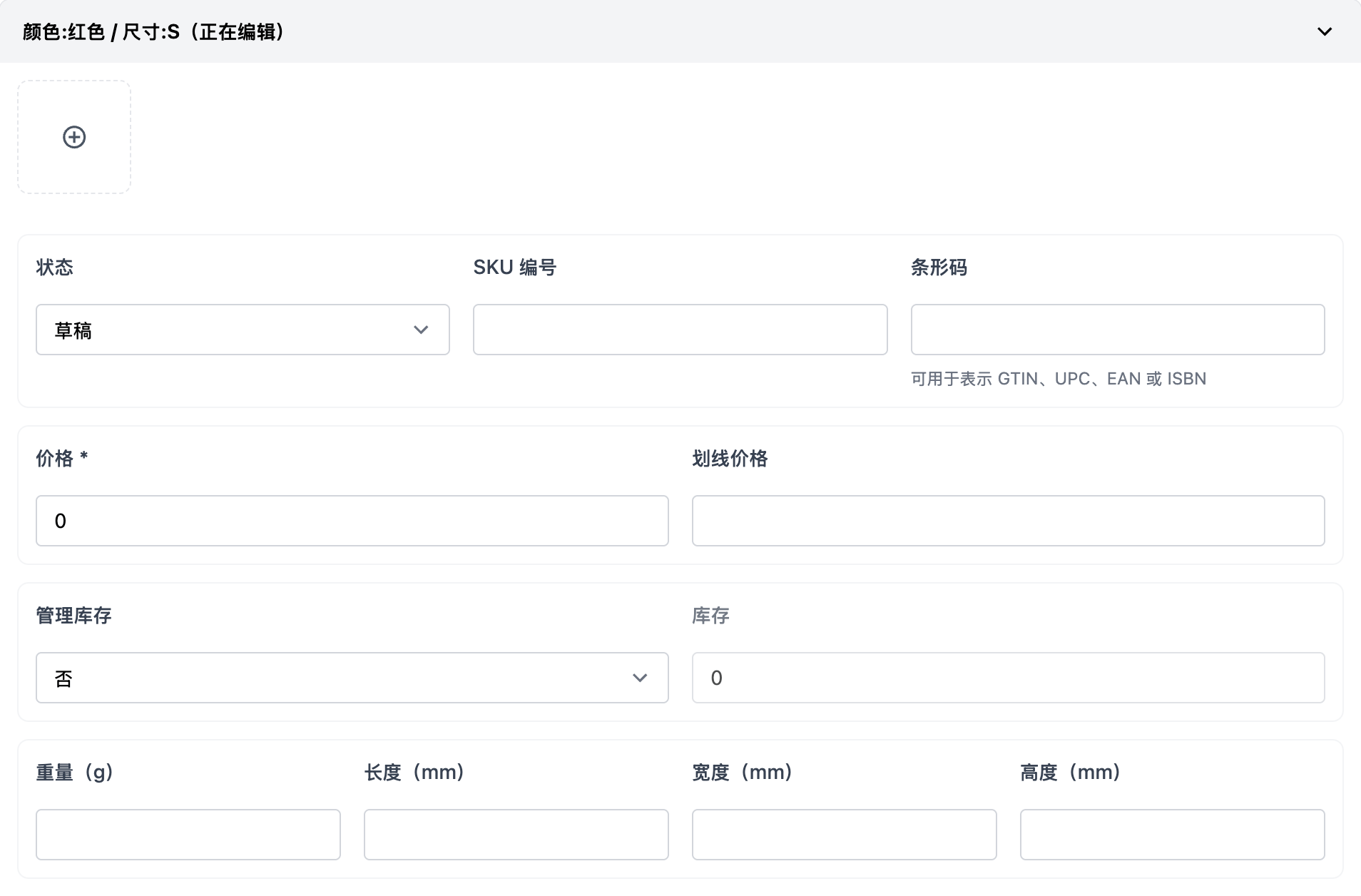Screen dimensions: 1361x896
Task: Click into the 条形码 text field
Action: point(1117,330)
